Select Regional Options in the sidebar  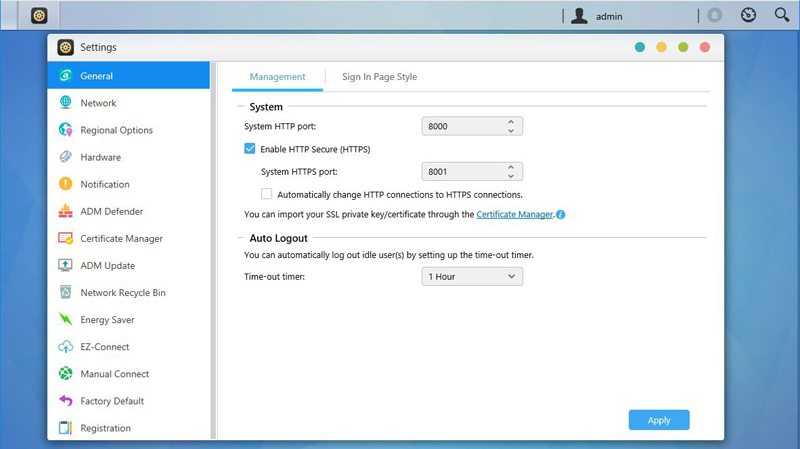[129, 130]
